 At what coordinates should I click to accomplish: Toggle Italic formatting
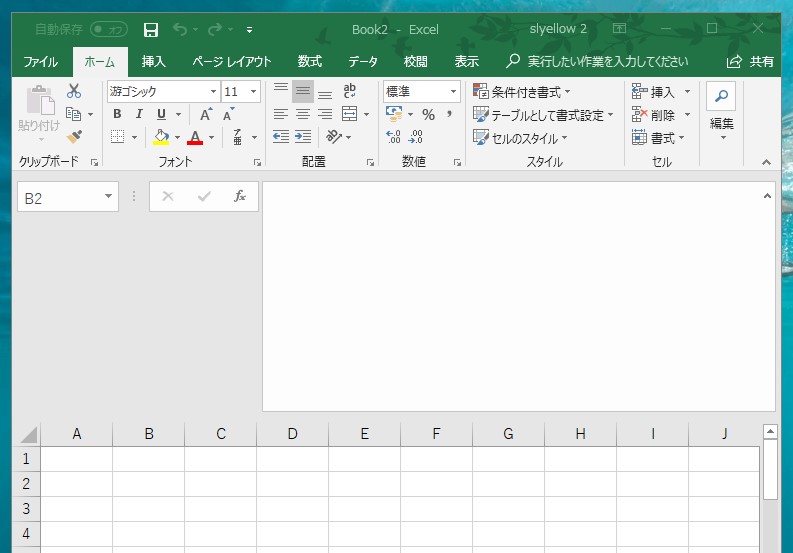139,114
